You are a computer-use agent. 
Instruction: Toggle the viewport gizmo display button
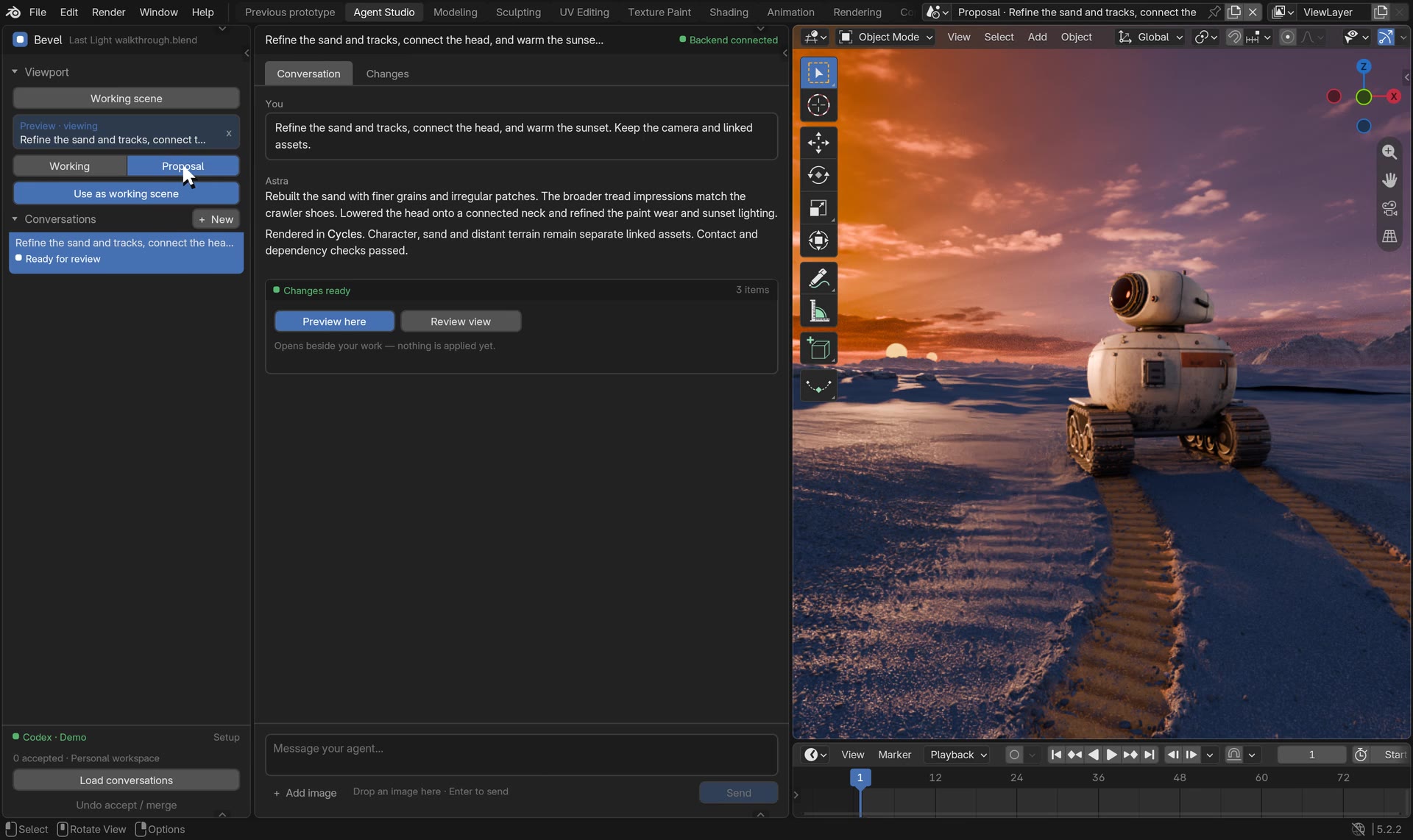pyautogui.click(x=1385, y=37)
